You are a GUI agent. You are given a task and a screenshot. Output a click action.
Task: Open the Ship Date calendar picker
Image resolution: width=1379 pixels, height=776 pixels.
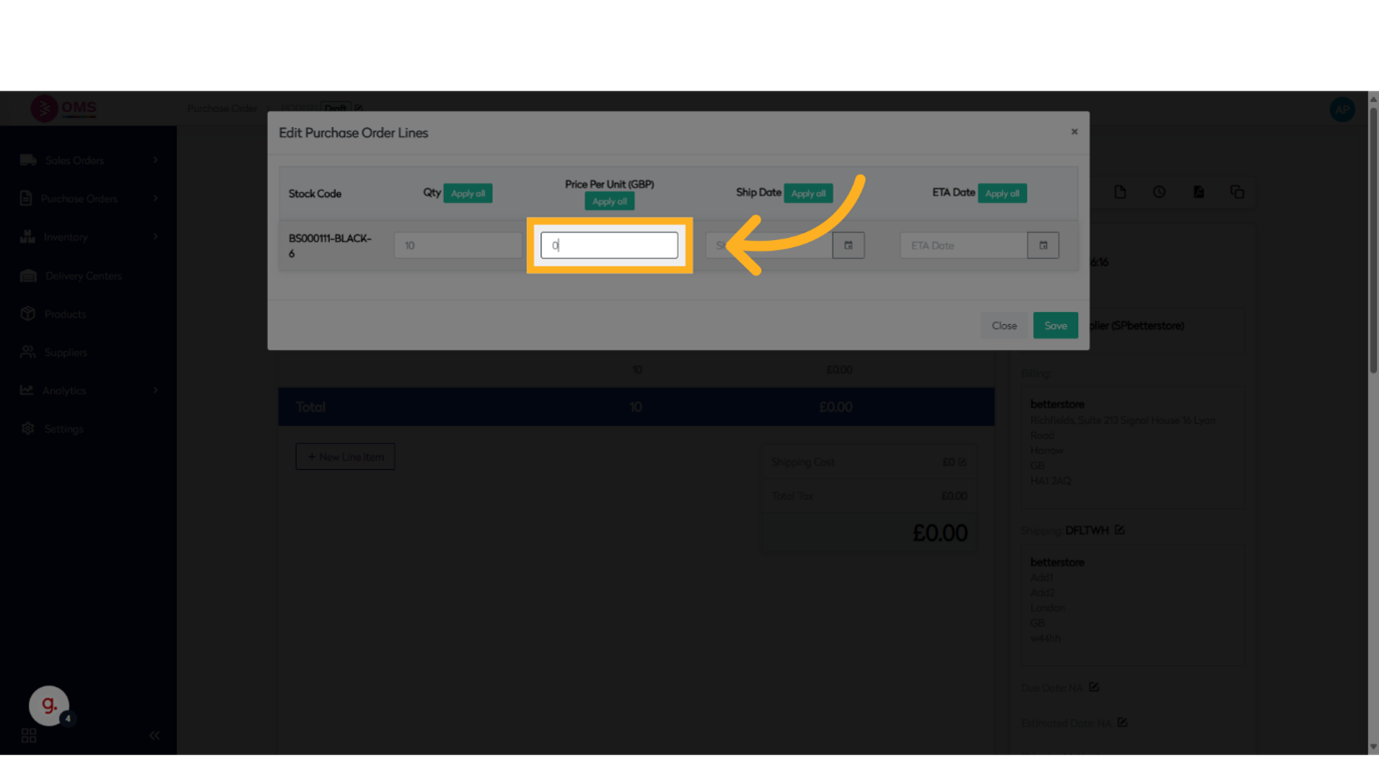pos(848,245)
